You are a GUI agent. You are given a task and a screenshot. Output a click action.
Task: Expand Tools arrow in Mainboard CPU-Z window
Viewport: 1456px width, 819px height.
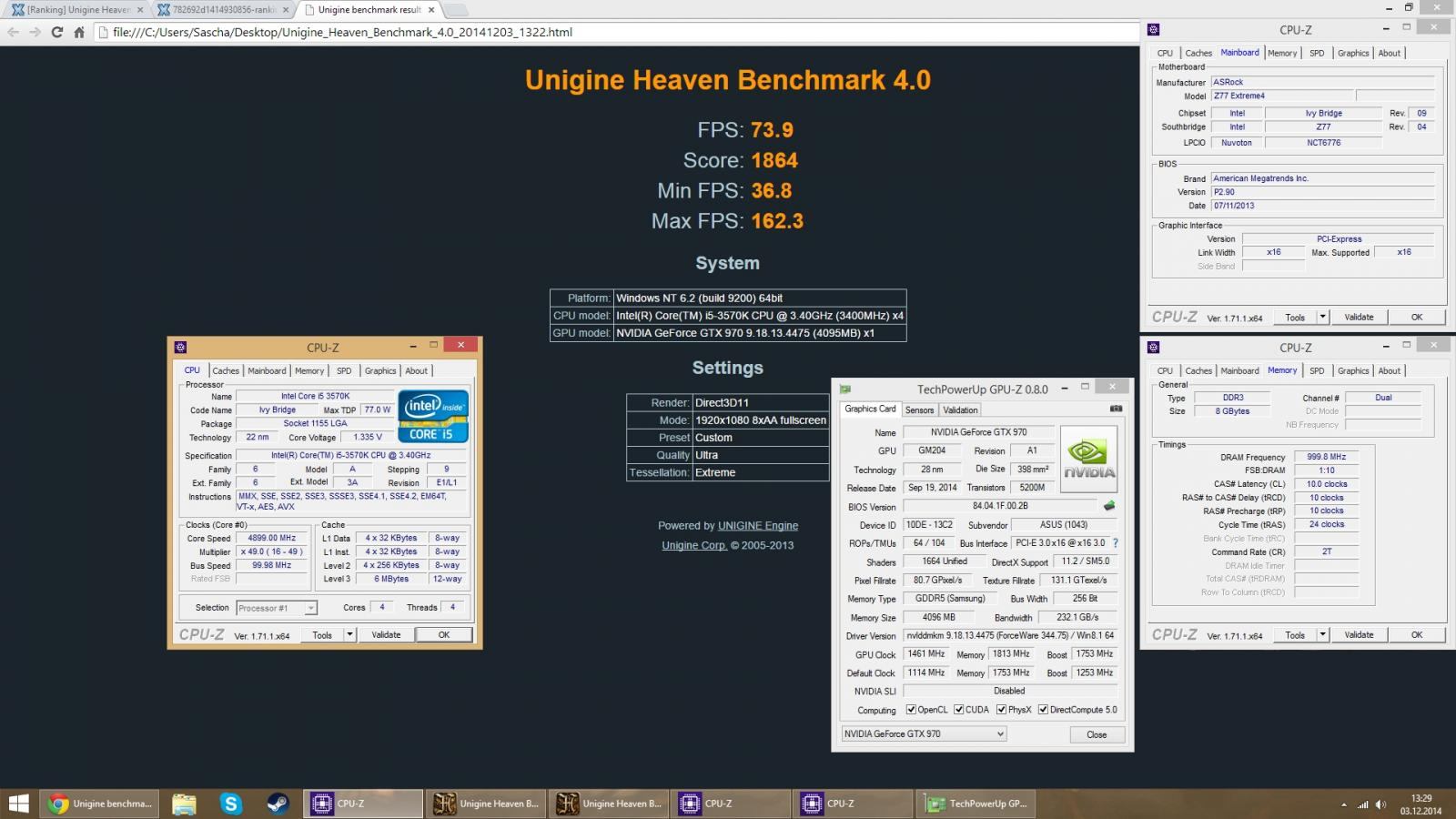point(1323,318)
